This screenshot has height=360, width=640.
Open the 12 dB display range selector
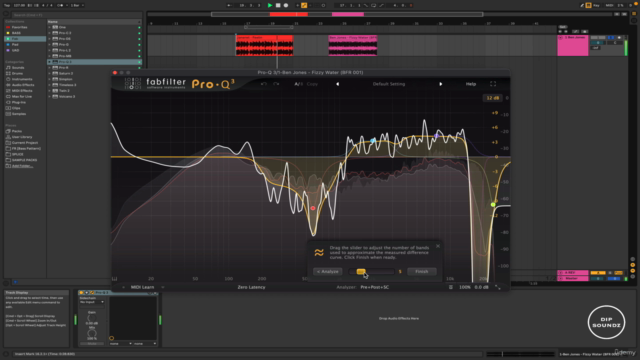[x=493, y=98]
